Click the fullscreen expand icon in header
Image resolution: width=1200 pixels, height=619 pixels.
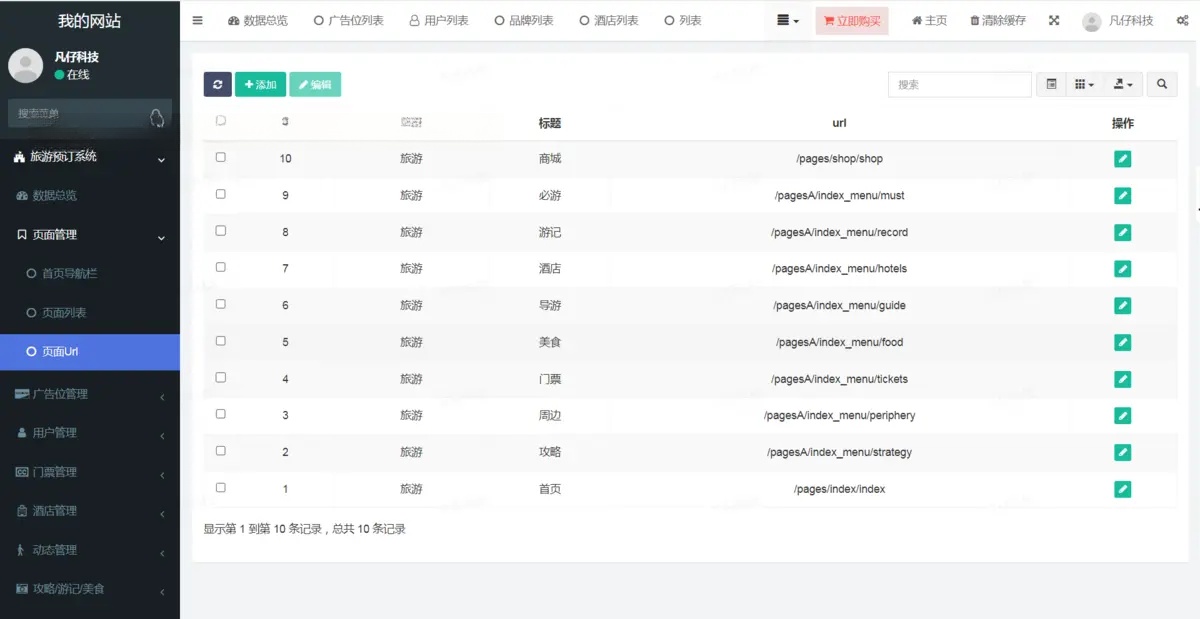coord(1054,21)
